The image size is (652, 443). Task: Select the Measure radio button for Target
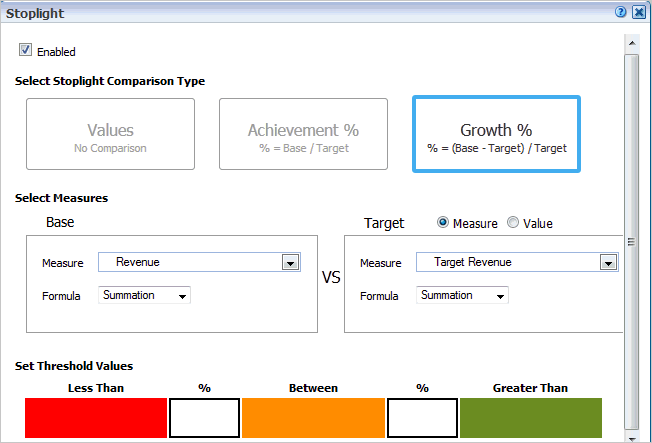tap(443, 223)
